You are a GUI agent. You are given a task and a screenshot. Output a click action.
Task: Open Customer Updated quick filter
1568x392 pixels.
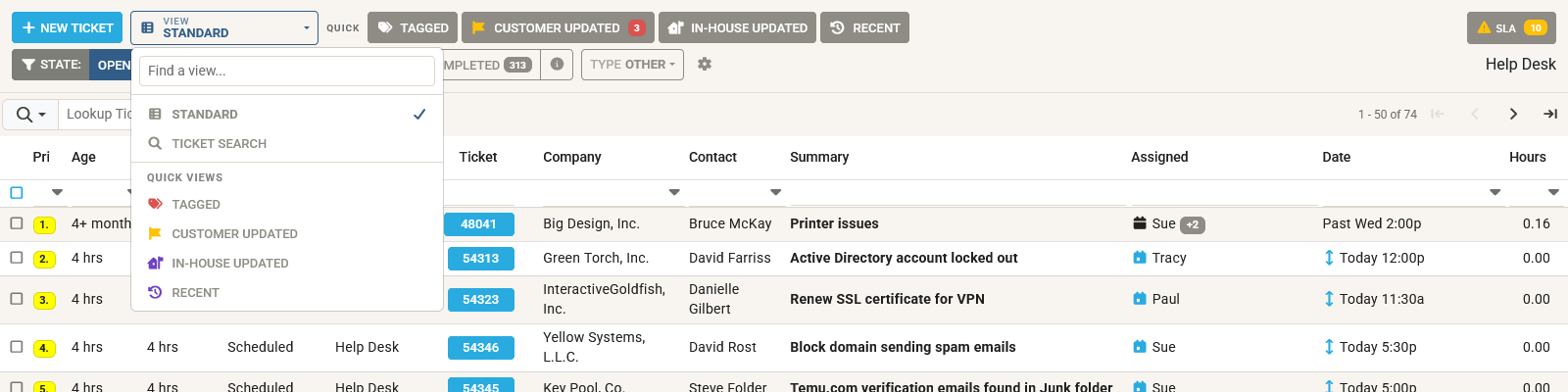pos(558,27)
